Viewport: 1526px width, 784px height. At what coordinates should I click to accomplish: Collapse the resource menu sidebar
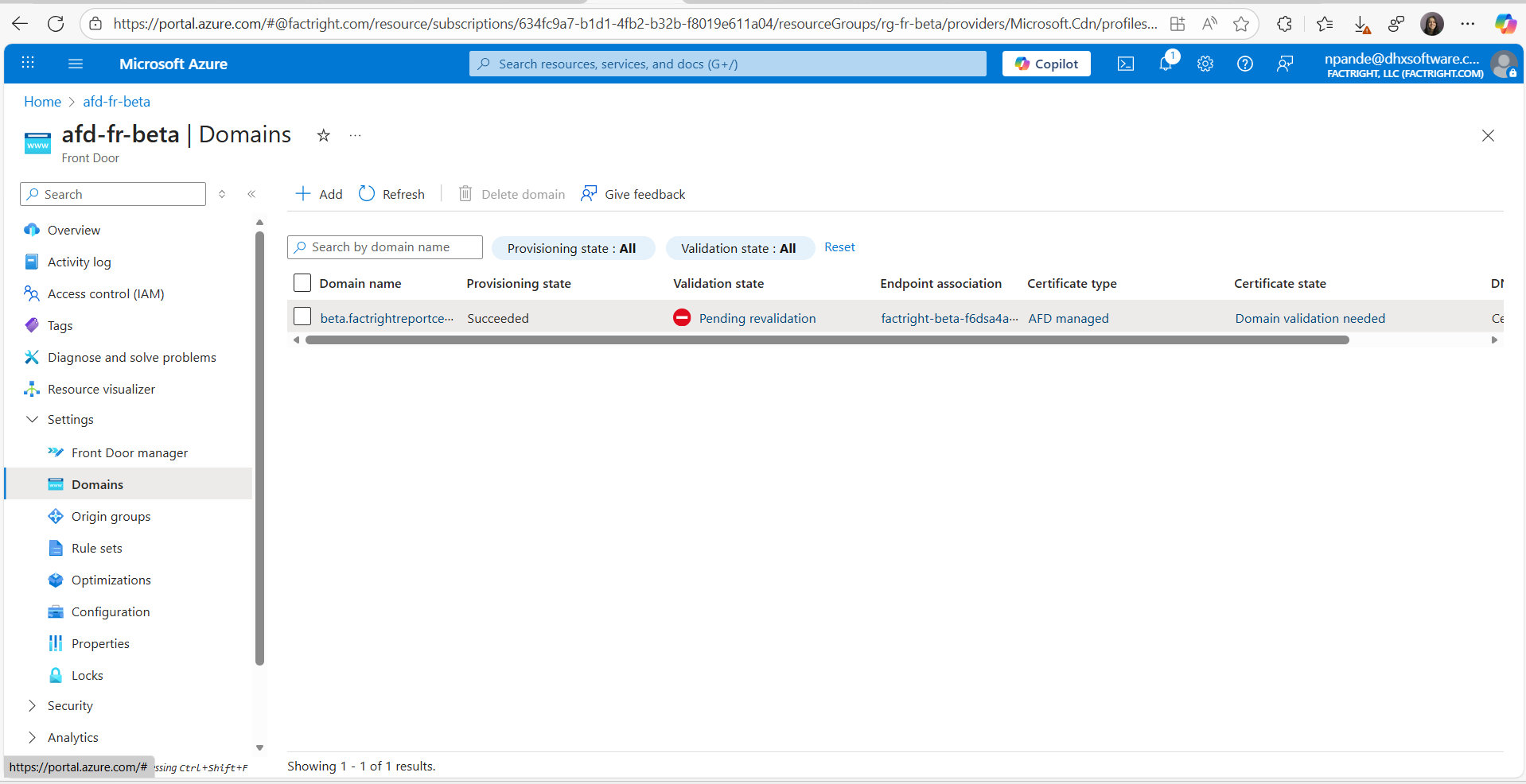click(251, 194)
